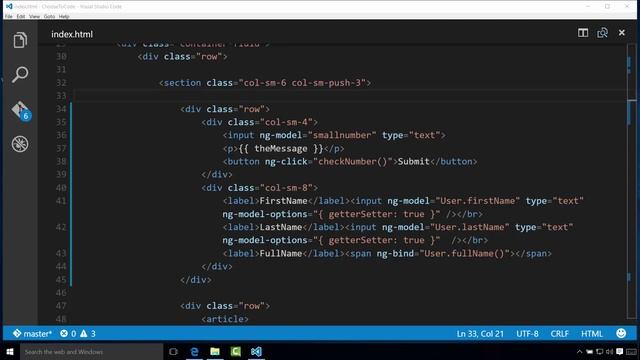This screenshot has height=360, width=640.
Task: Switch to Visual Studio Code taskbar icon
Action: [256, 351]
